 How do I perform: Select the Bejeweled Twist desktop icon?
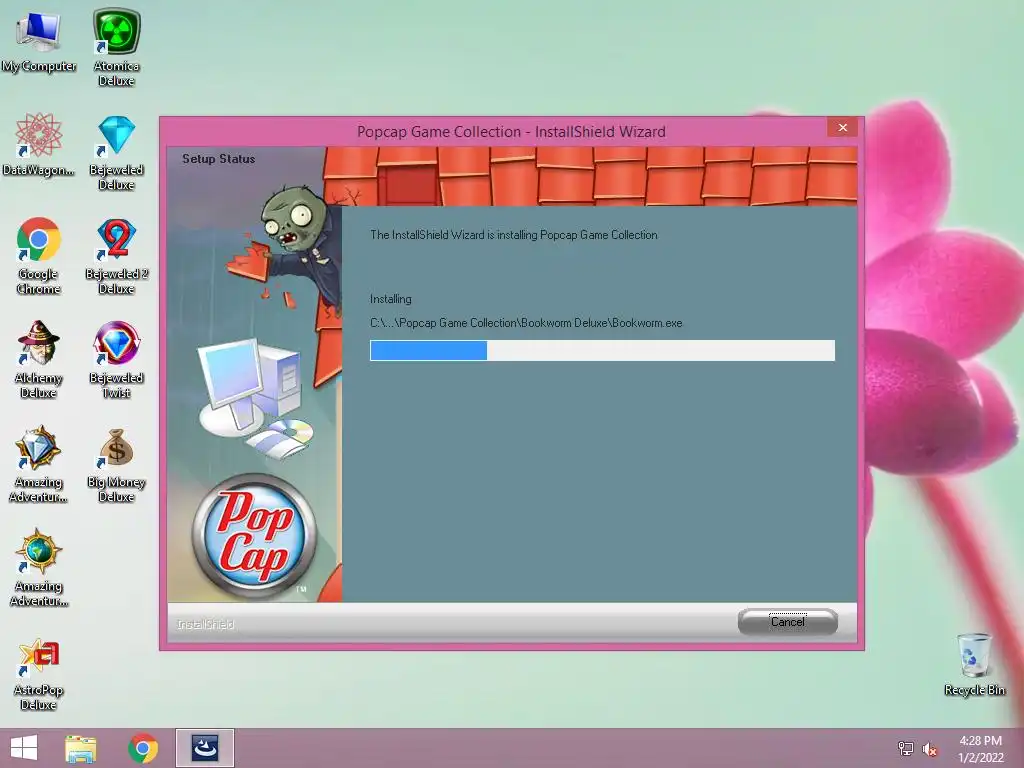[x=116, y=360]
